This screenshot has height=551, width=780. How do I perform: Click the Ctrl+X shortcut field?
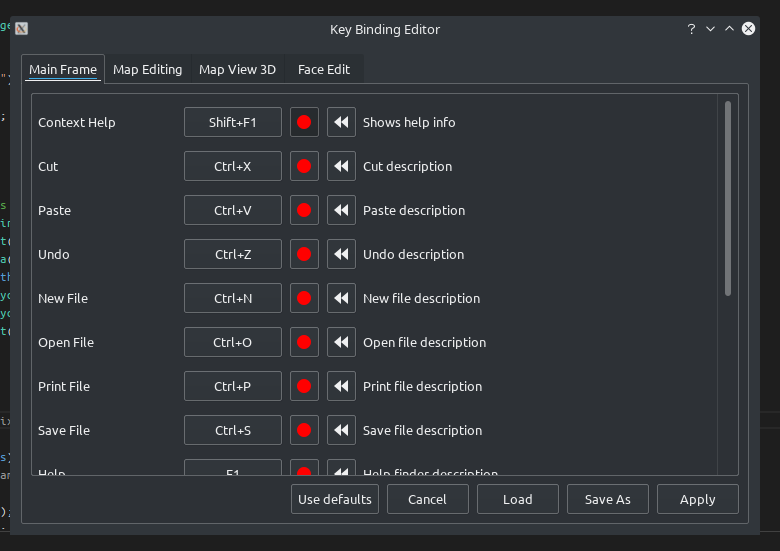tap(233, 166)
